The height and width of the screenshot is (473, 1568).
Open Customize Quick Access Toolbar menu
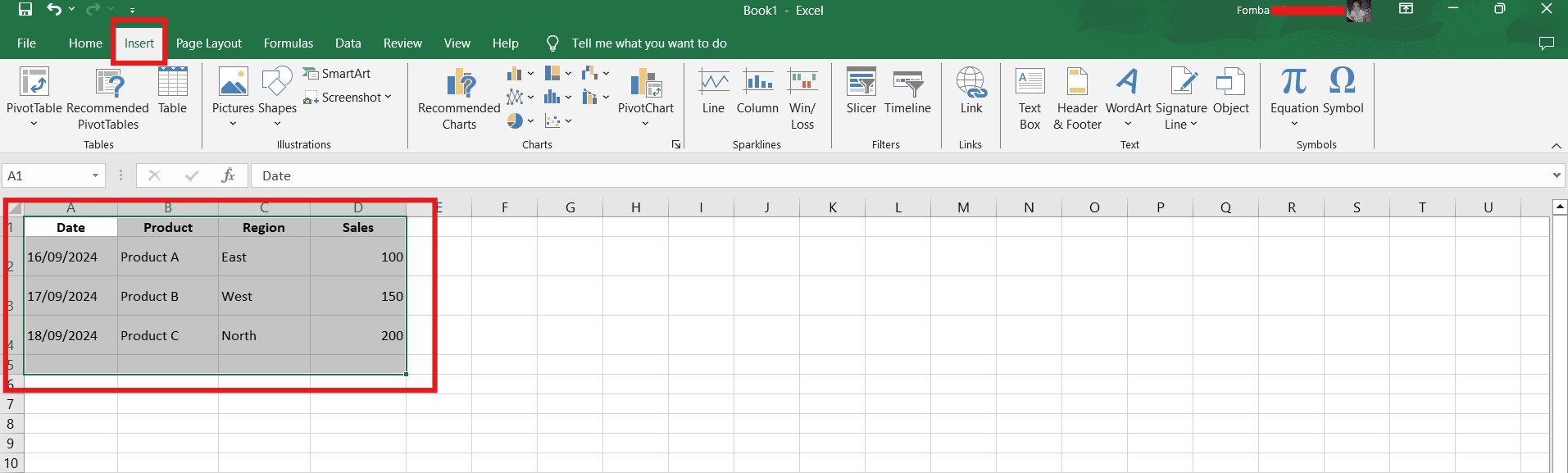(x=133, y=11)
